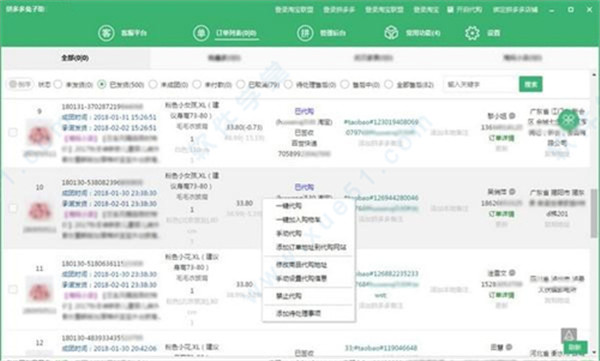
Task: Click the green 刷新 button at bottom right
Action: click(x=575, y=347)
